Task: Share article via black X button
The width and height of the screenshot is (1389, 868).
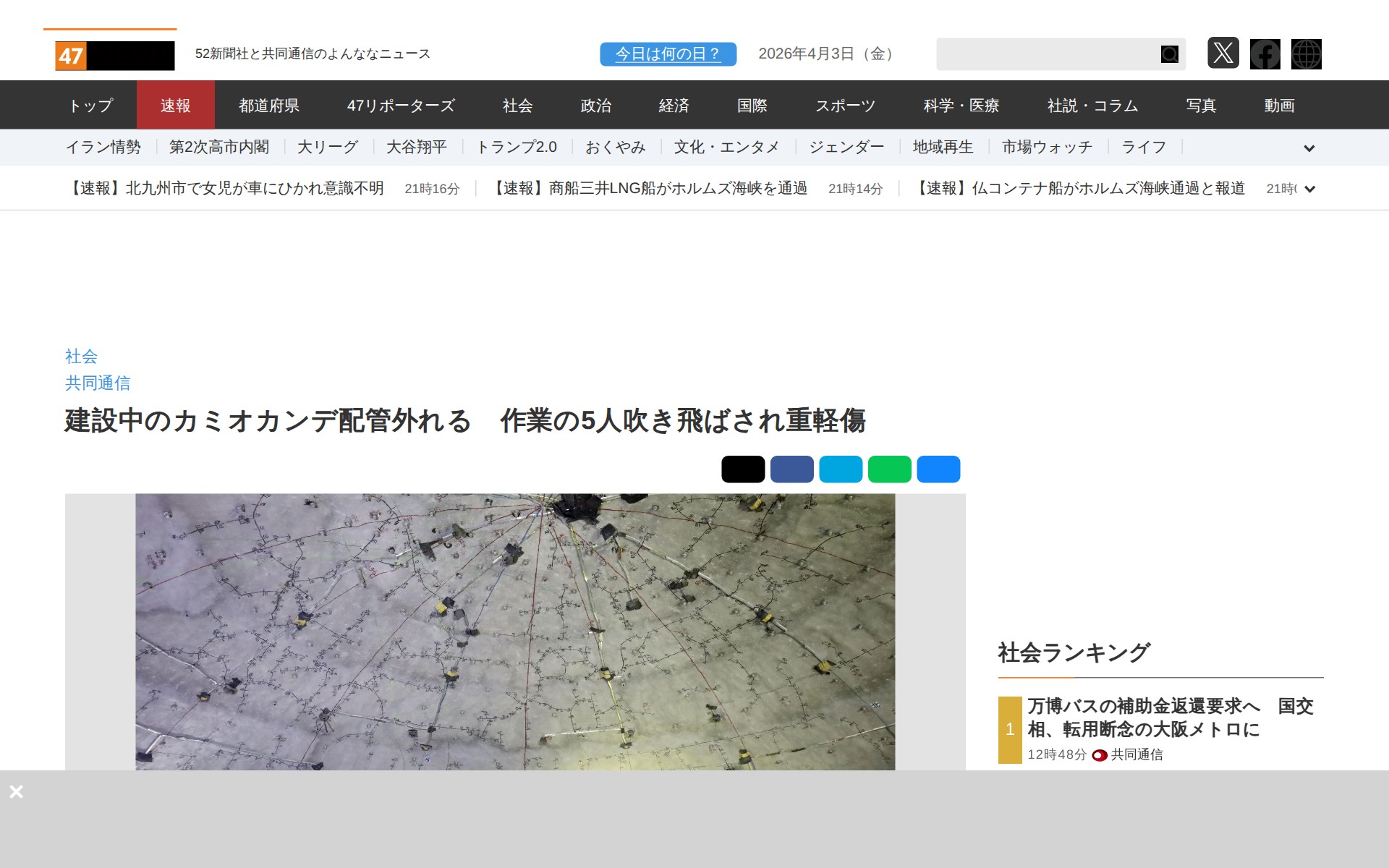Action: click(x=742, y=469)
